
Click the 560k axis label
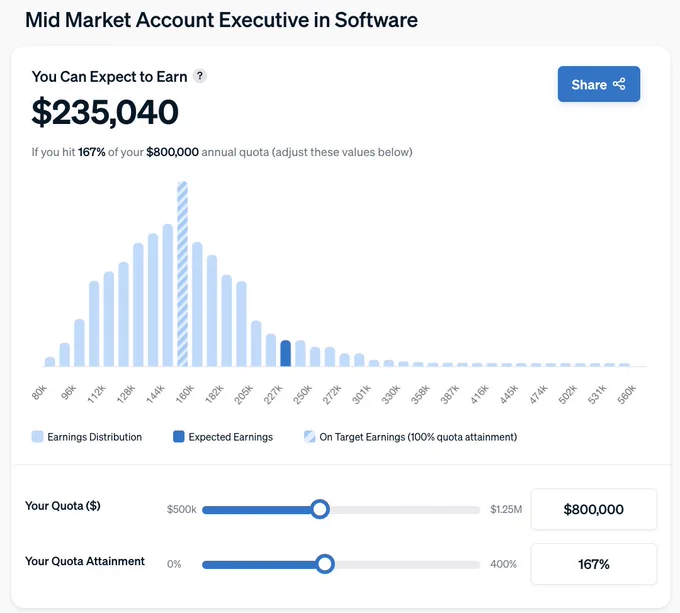(626, 395)
